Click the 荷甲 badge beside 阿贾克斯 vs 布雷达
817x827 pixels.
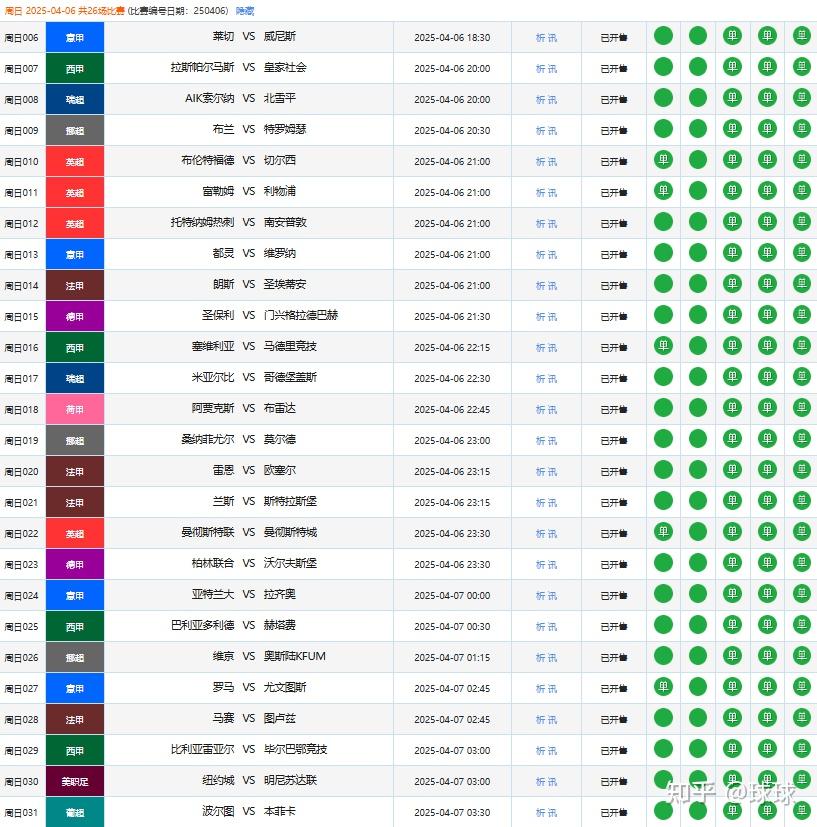coord(74,409)
